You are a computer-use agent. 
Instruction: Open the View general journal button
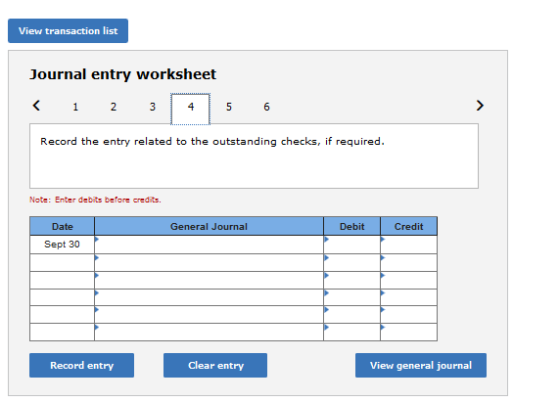point(421,365)
